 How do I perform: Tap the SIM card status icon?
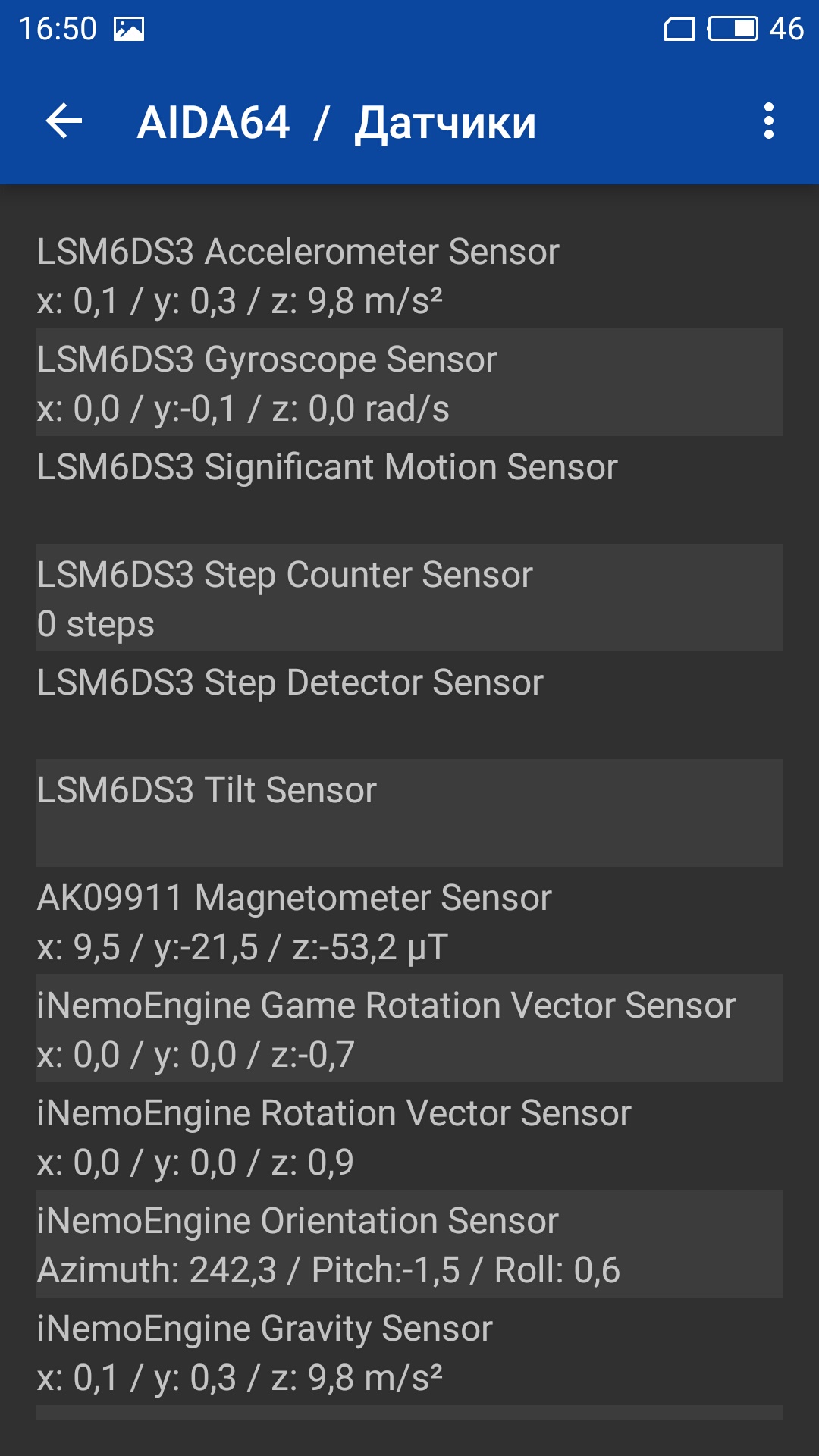point(679,29)
